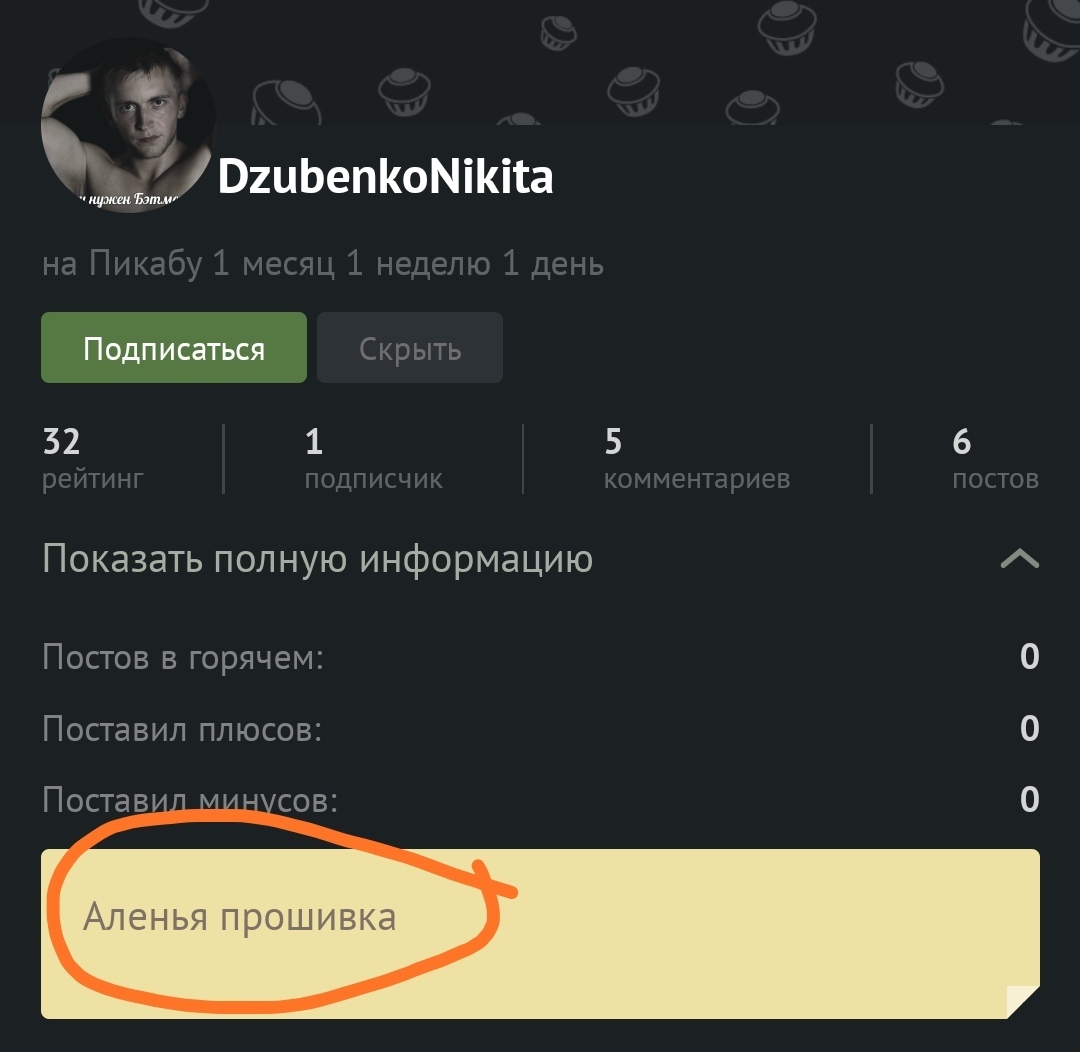Open DzubenkoNikita's profile avatar photo
Viewport: 1080px width, 1052px height.
(129, 125)
